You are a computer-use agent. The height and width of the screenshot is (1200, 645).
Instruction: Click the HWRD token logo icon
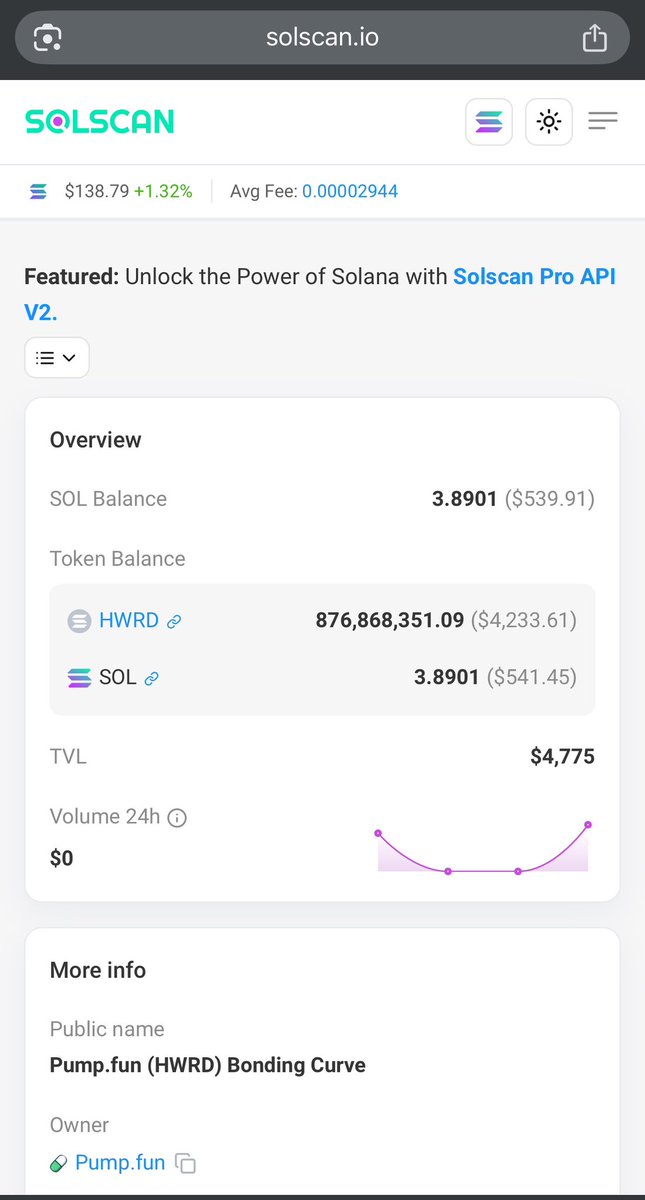[x=79, y=621]
